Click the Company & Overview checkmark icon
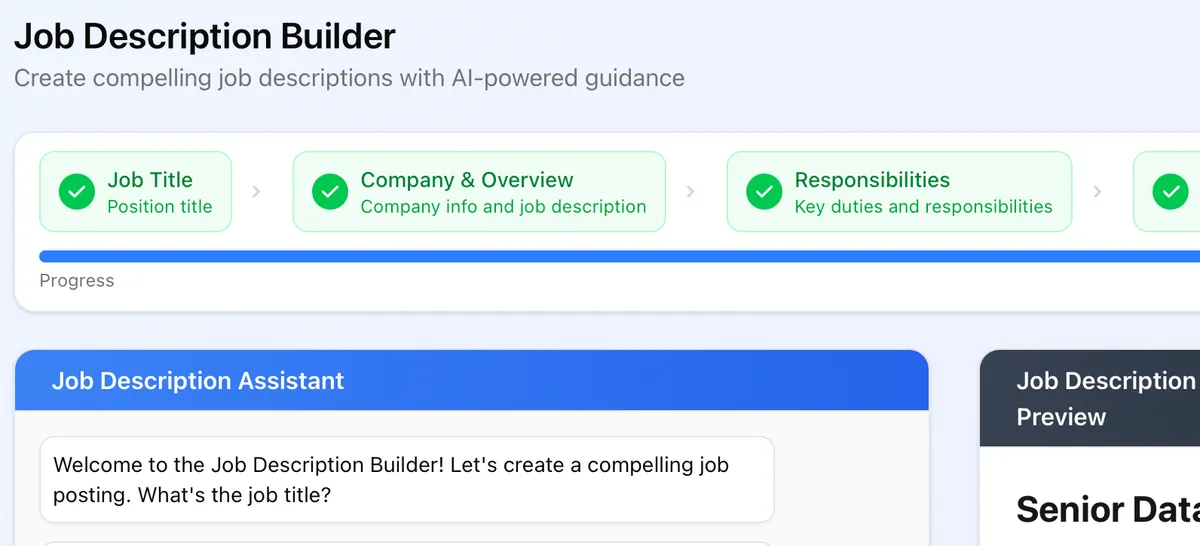Screen dimensions: 1200x546 point(330,192)
